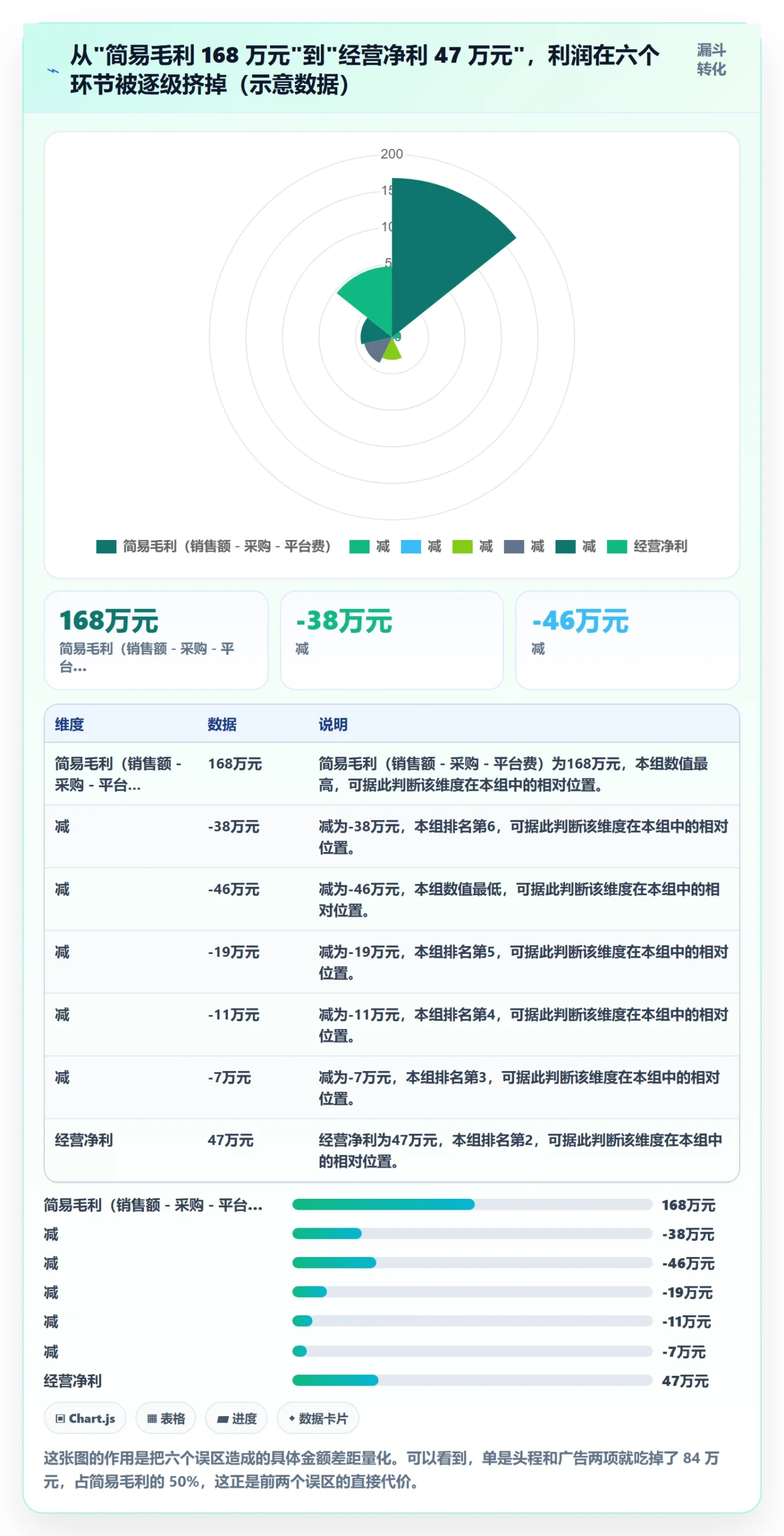The image size is (784, 1536).
Task: Click the Chart.js chip's square icon
Action: (x=60, y=1419)
